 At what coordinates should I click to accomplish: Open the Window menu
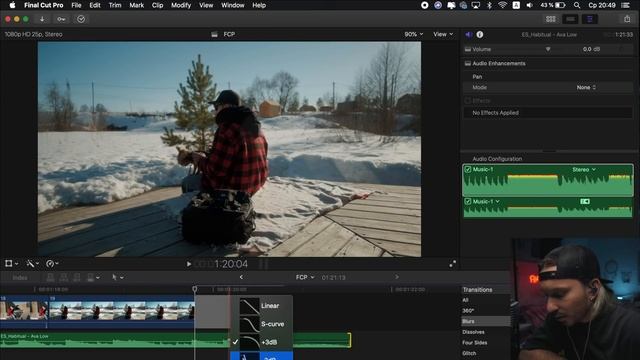tap(233, 5)
